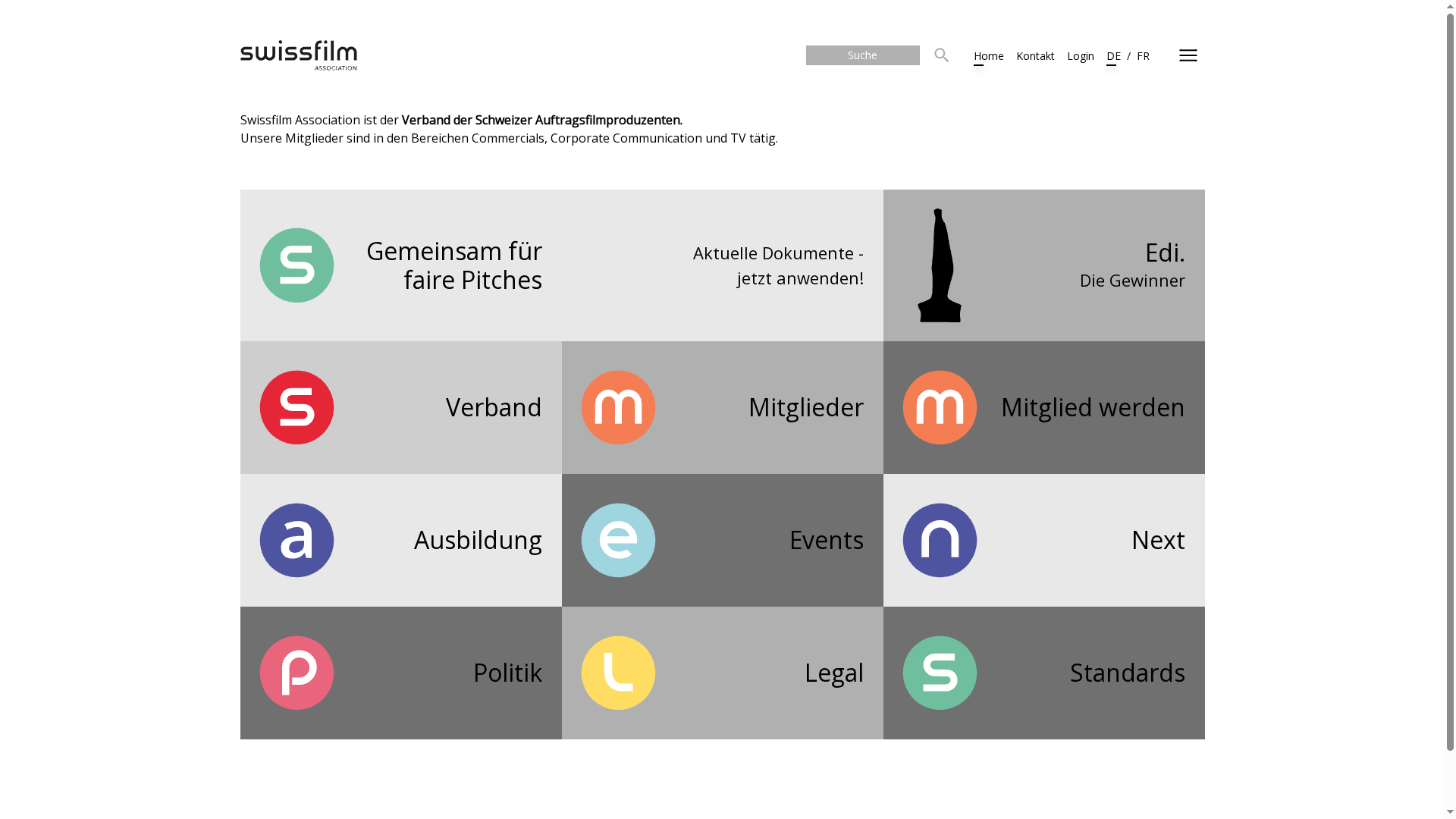Screen dimensions: 1456x819
Task: Select the green S pitch icon
Action: click(x=297, y=265)
